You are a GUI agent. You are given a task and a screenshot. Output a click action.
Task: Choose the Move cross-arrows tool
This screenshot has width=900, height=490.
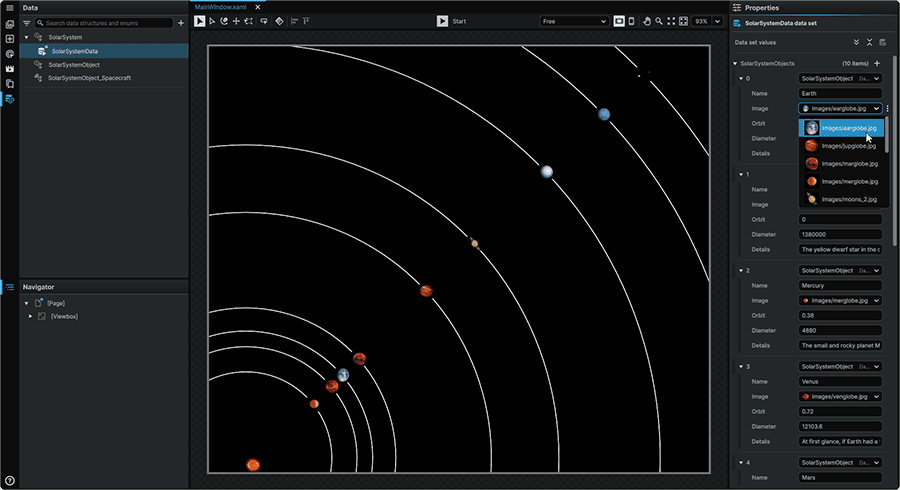point(236,21)
